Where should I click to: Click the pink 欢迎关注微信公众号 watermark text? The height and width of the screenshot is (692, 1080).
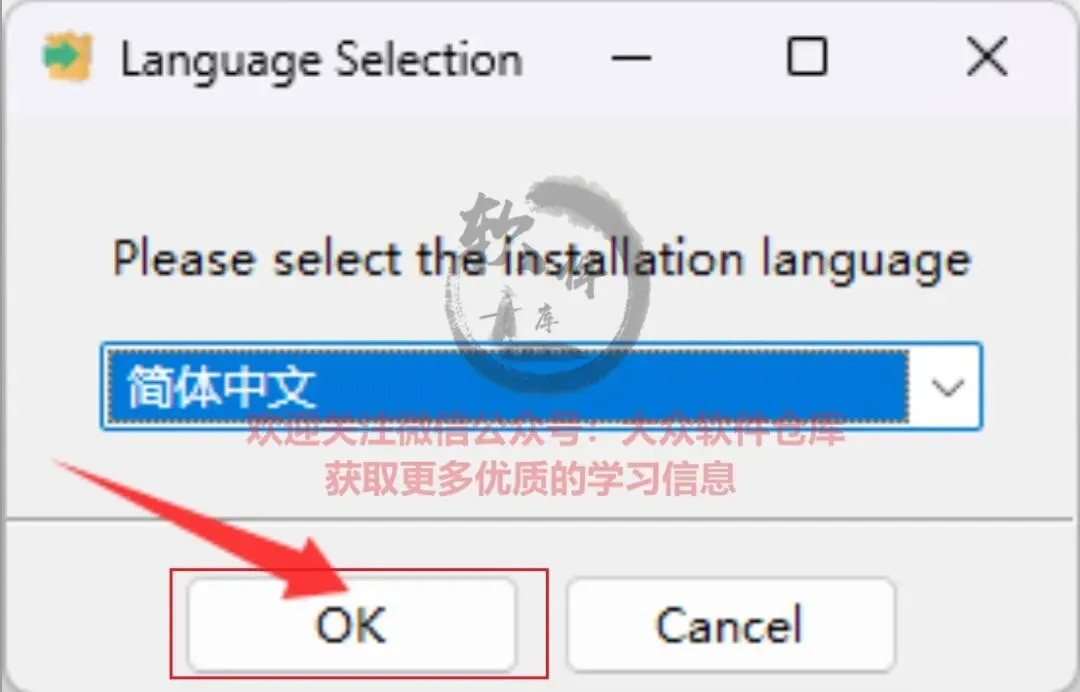point(546,431)
